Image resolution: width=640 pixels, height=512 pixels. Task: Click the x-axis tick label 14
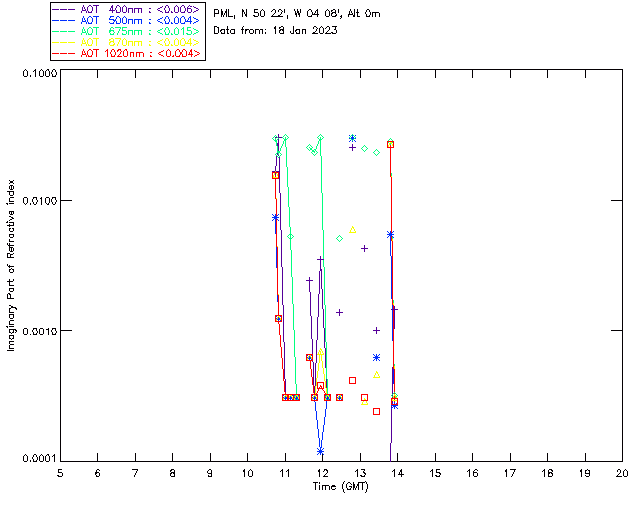point(398,474)
